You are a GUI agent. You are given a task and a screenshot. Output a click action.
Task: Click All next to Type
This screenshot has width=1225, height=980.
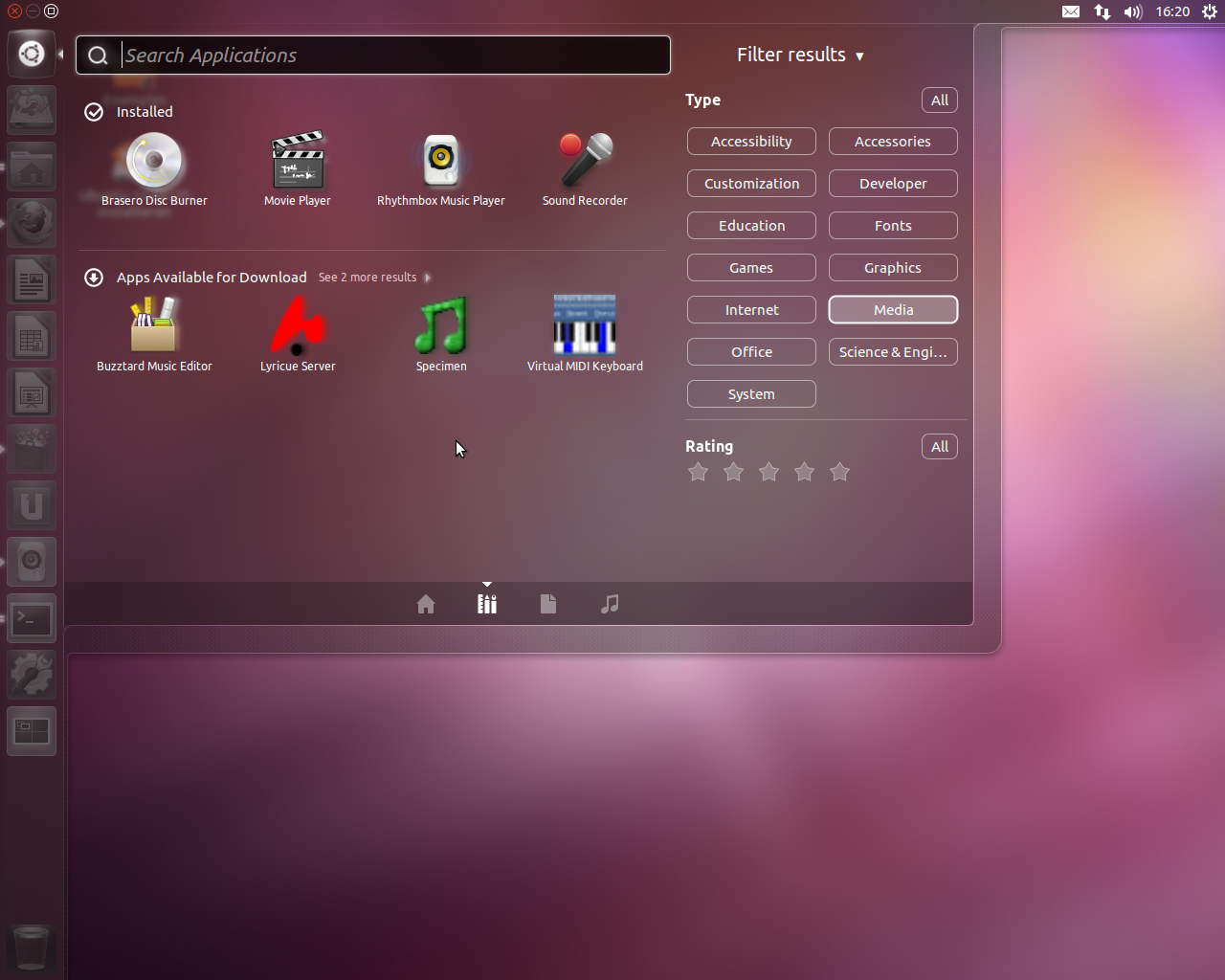coord(940,100)
